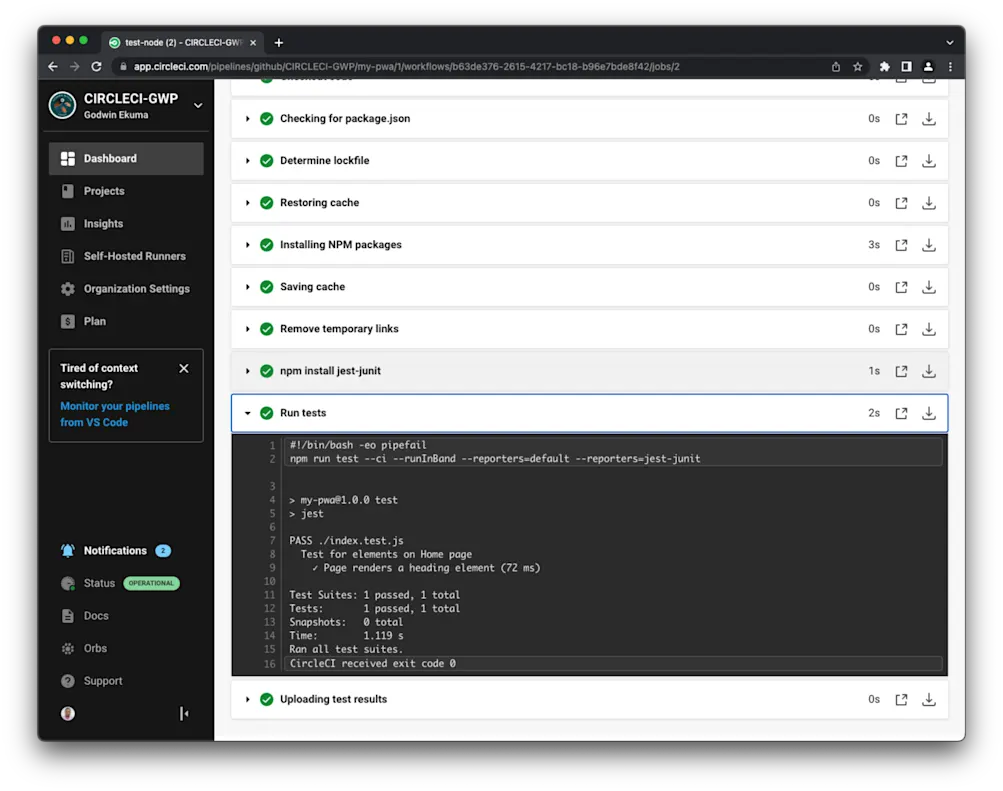Click output line 'CircleCI received exit code 0'
This screenshot has width=1003, height=791.
(373, 664)
